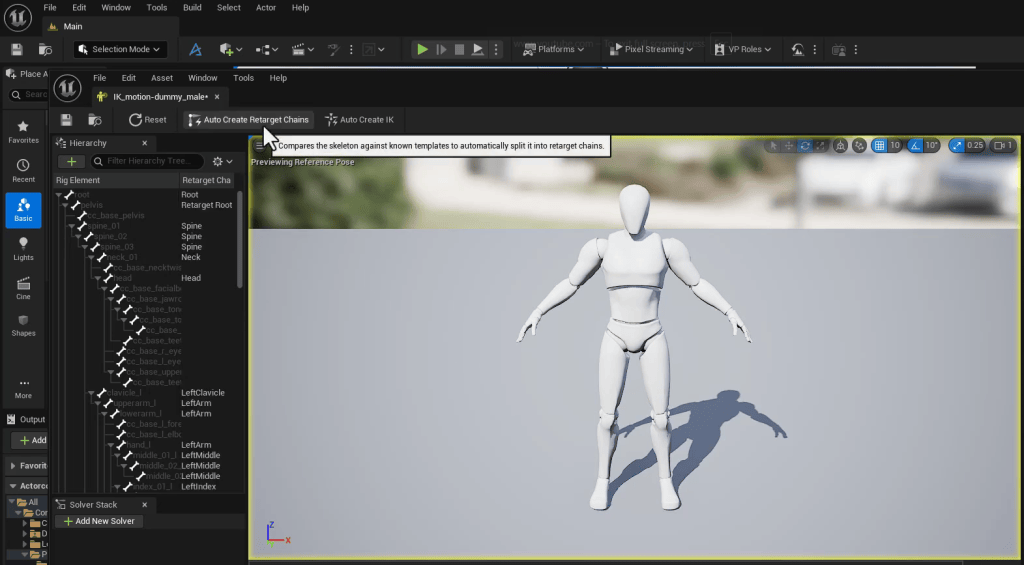Image resolution: width=1024 pixels, height=565 pixels.
Task: Toggle rotation snapping angle icon
Action: [x=916, y=146]
